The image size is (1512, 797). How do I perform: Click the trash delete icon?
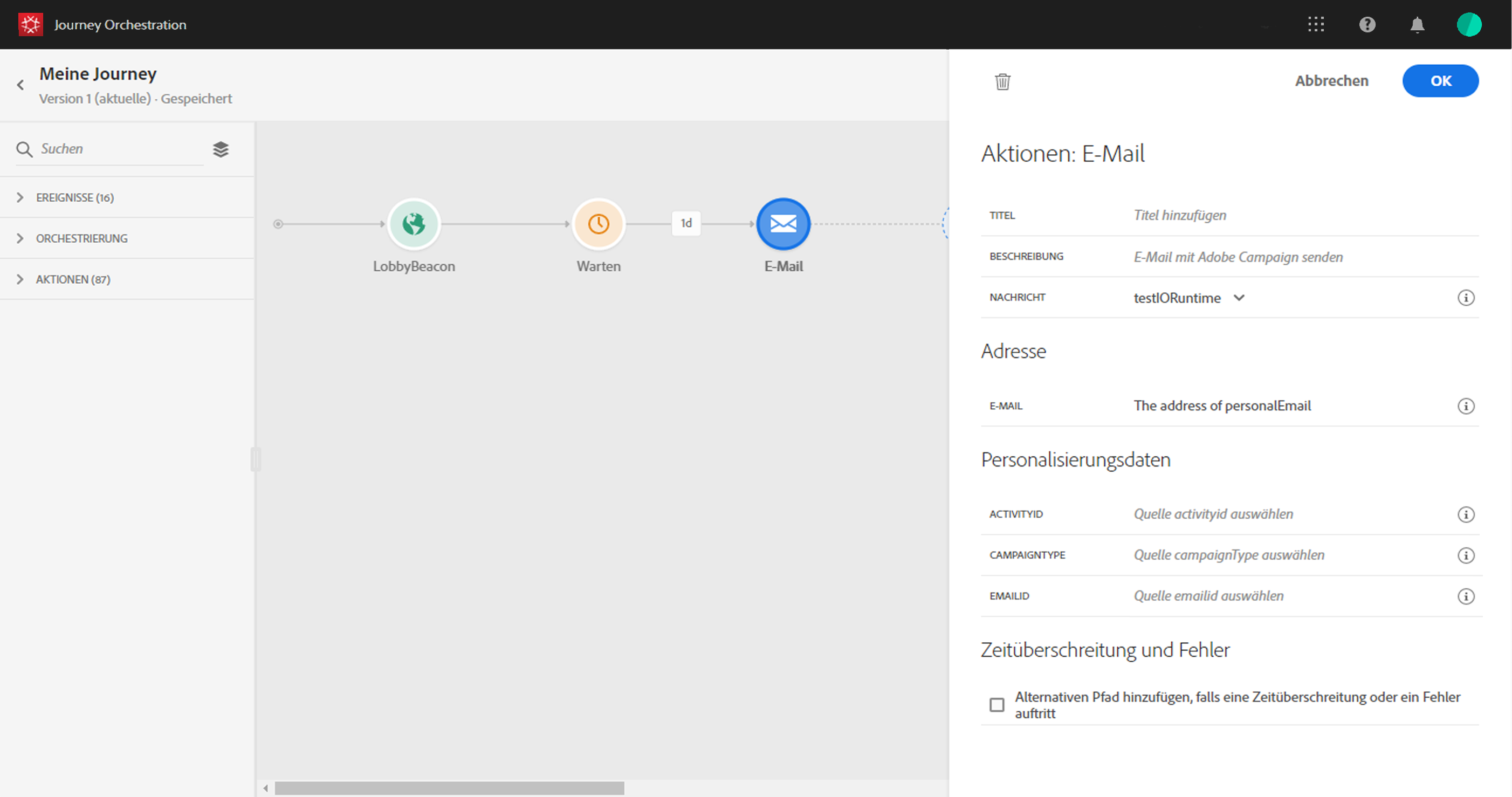(1002, 81)
